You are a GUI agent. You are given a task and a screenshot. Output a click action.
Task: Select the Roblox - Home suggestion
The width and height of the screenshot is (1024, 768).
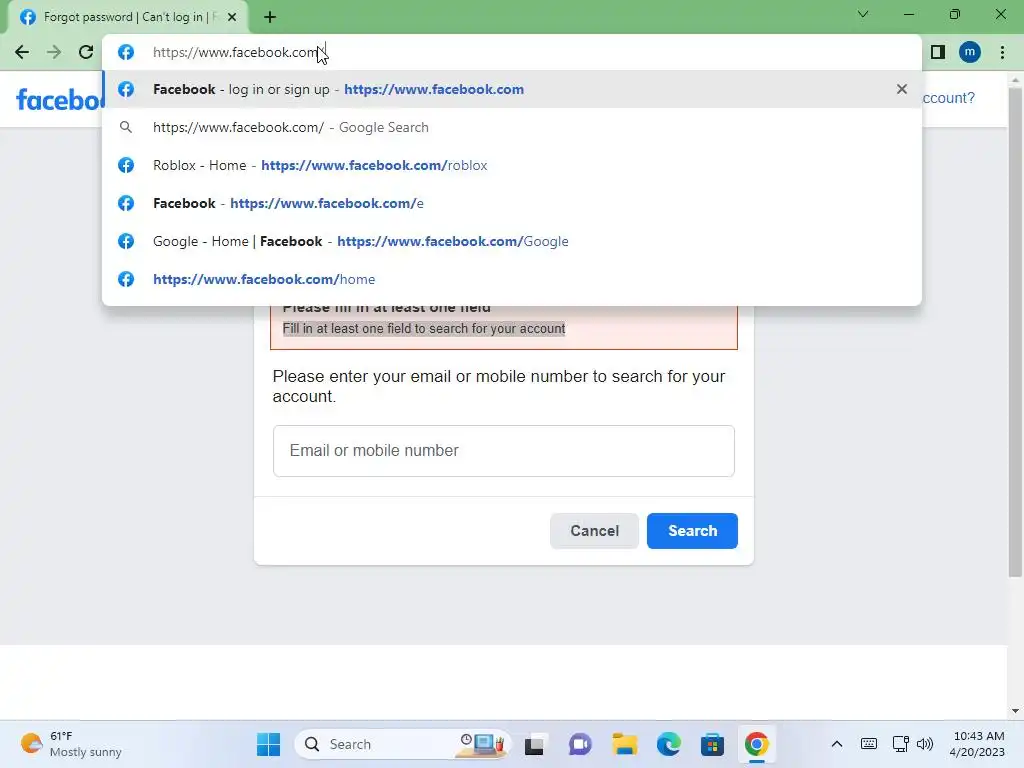pos(512,165)
